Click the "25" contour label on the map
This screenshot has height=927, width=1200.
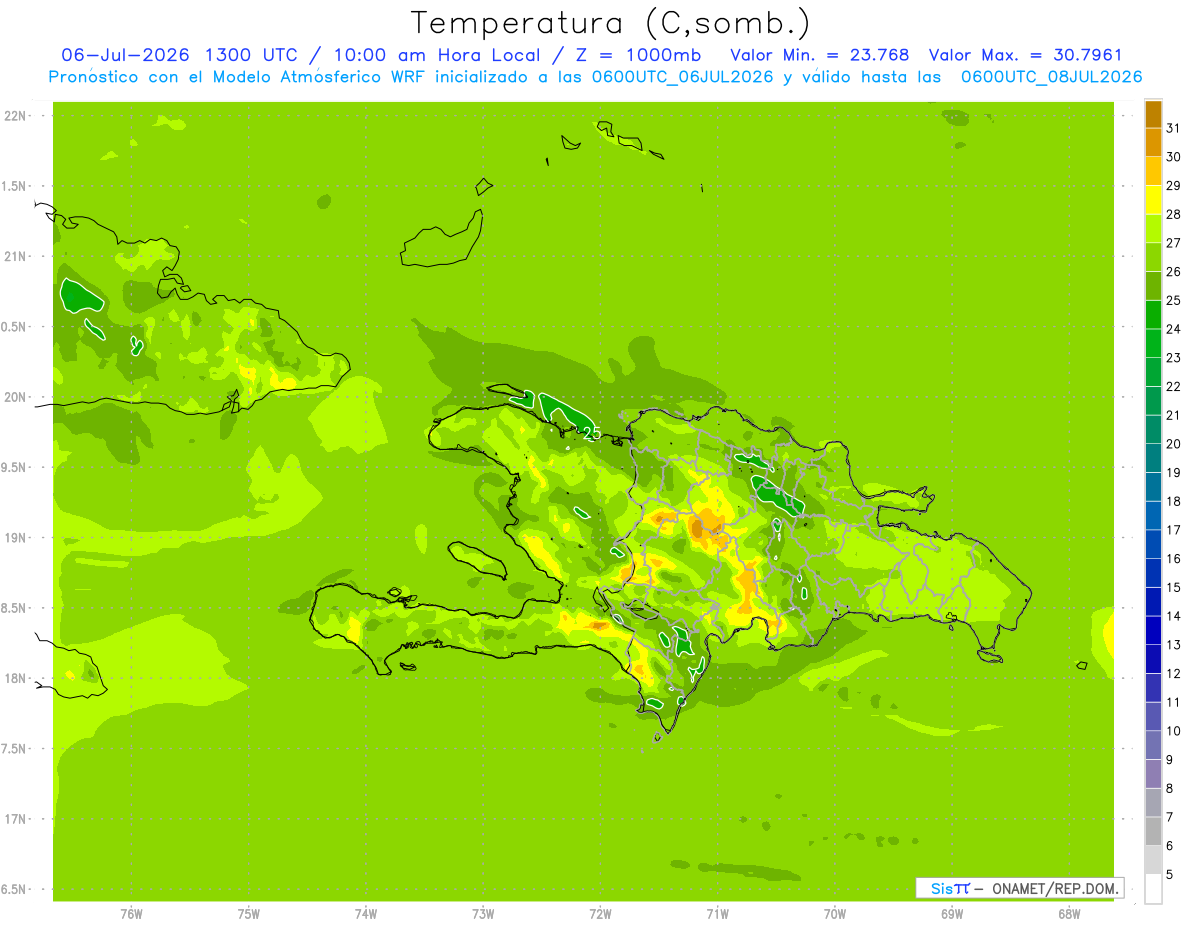pos(591,434)
